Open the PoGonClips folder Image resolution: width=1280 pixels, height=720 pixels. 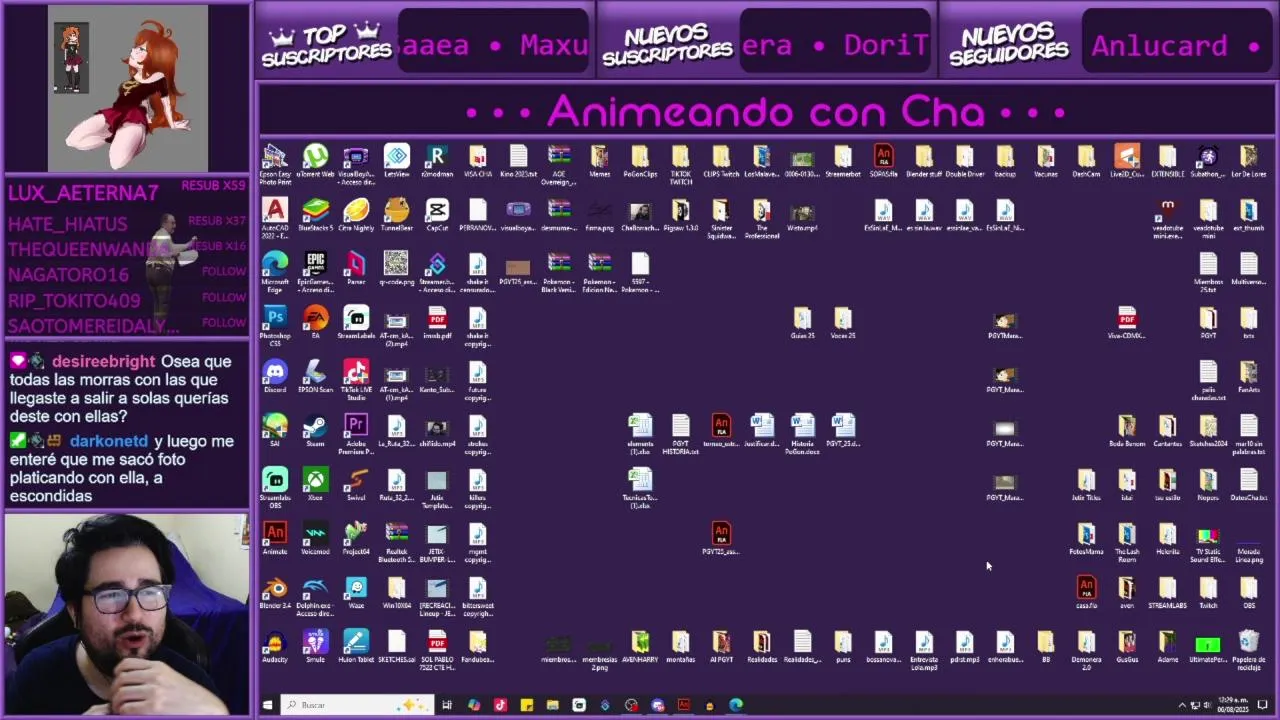coord(640,162)
